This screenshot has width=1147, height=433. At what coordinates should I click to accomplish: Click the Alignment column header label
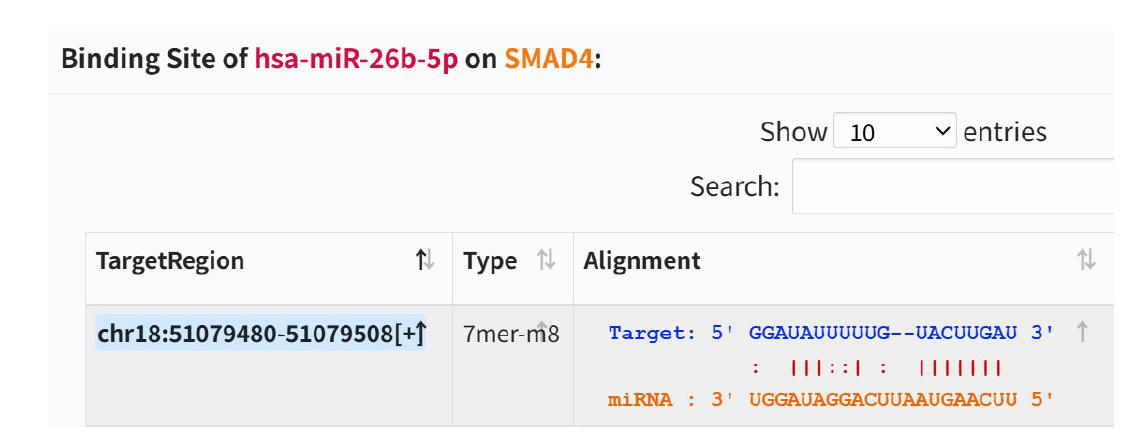[642, 261]
